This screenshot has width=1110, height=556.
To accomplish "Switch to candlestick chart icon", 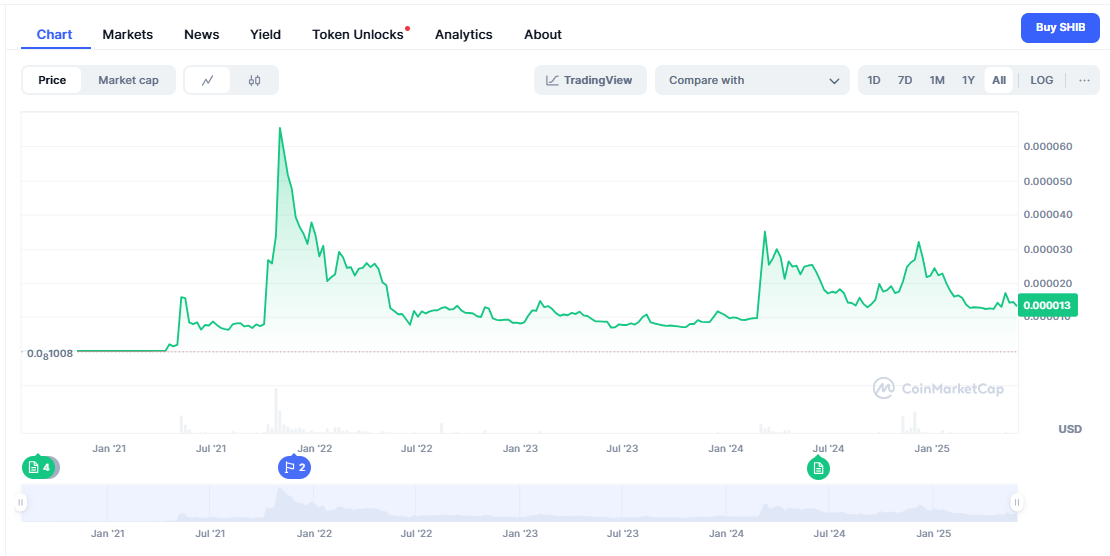I will point(254,80).
